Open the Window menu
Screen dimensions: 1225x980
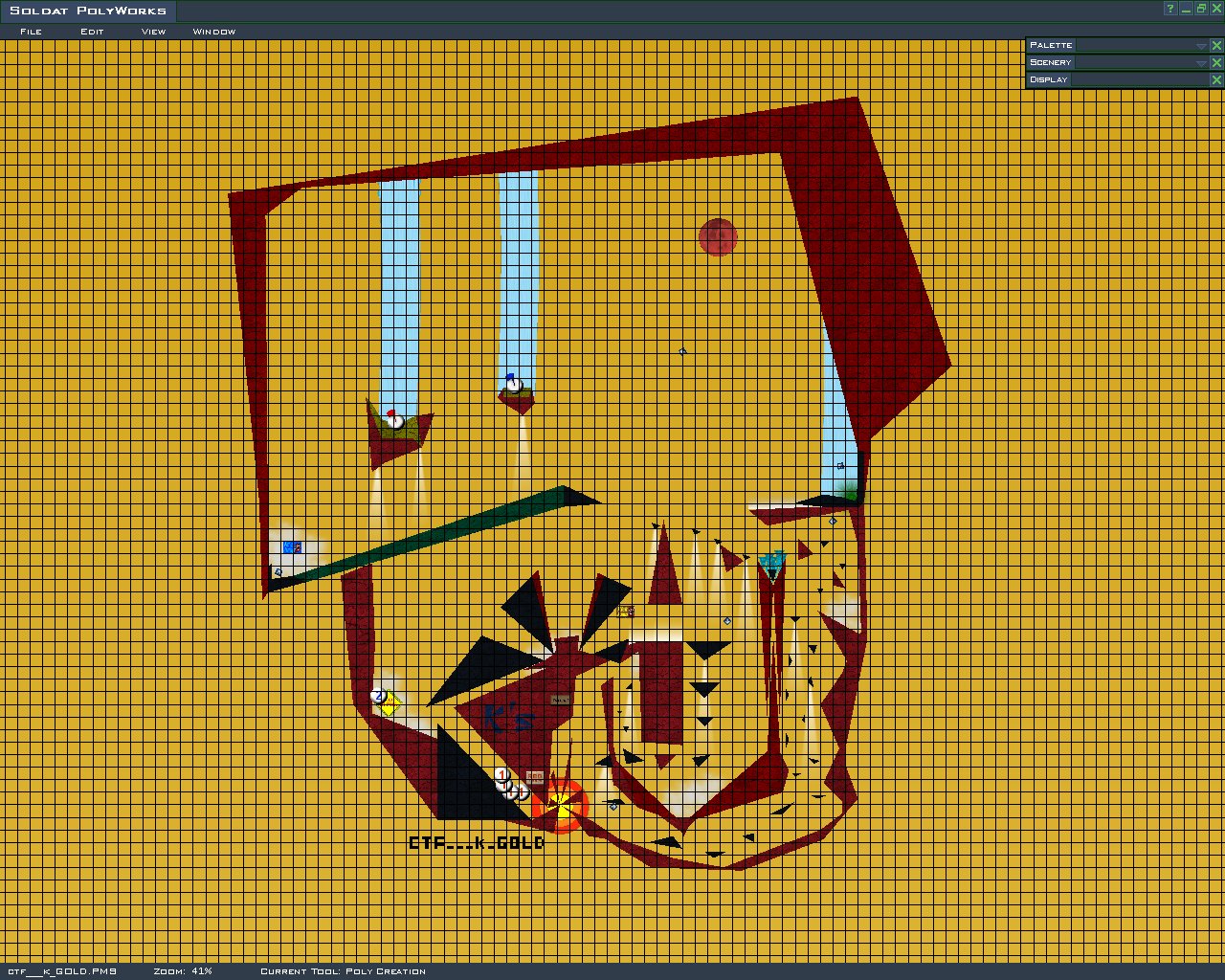(213, 32)
